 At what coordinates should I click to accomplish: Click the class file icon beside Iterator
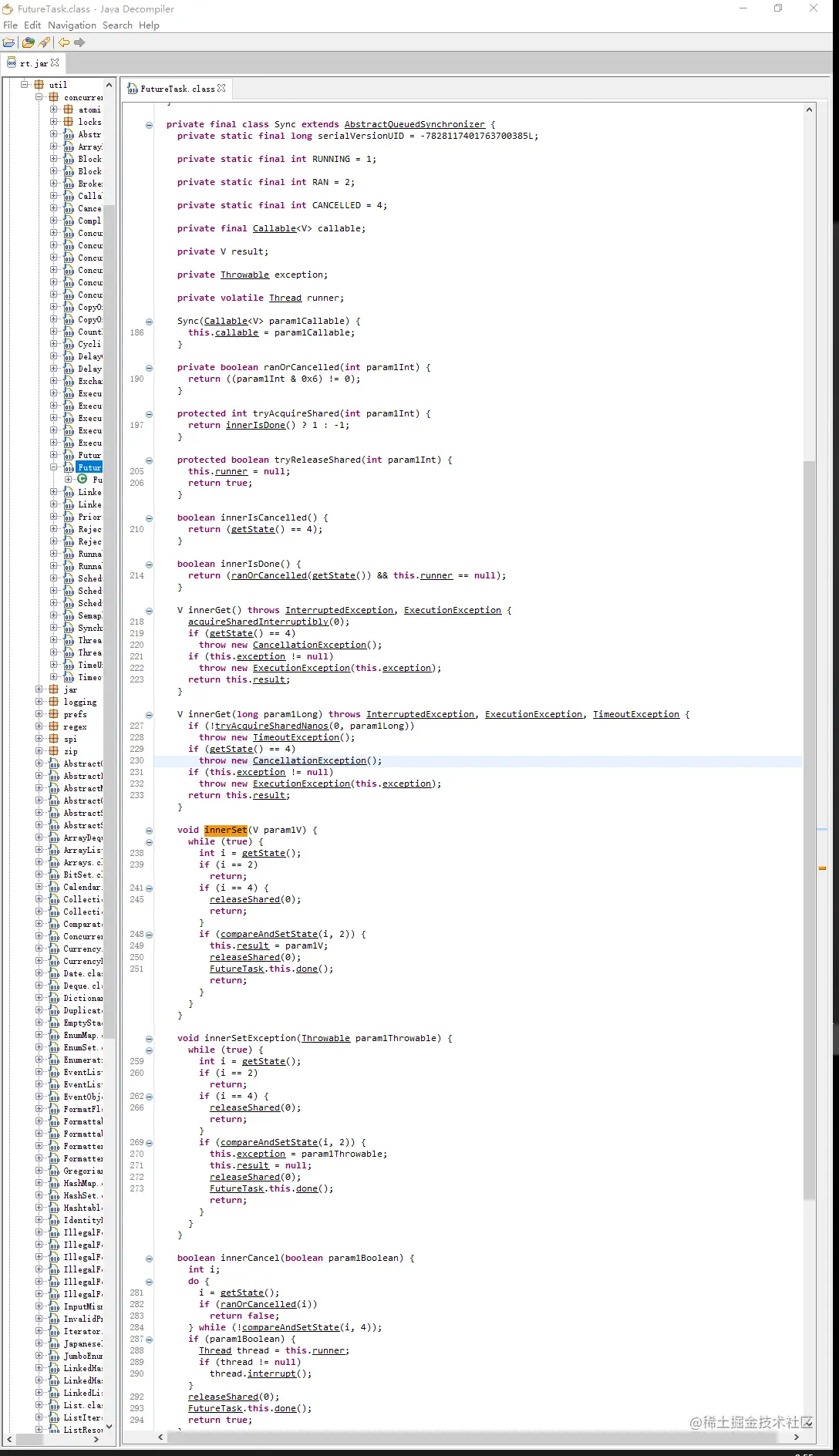pyautogui.click(x=54, y=1331)
